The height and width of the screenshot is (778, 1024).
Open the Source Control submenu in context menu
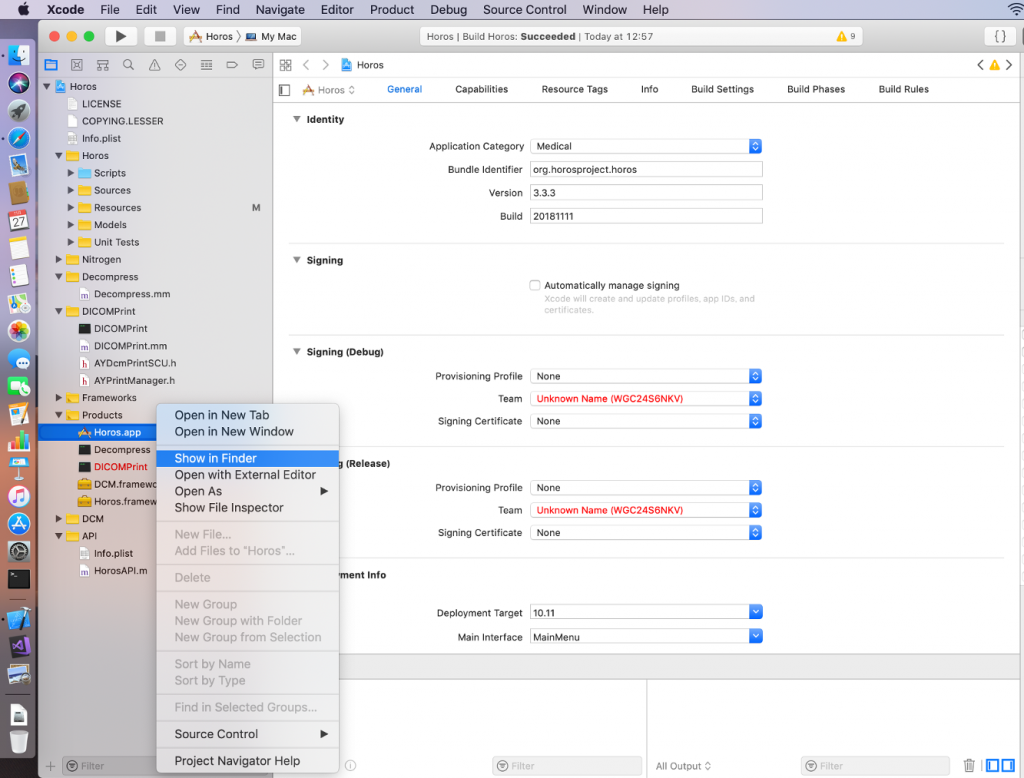(x=248, y=734)
